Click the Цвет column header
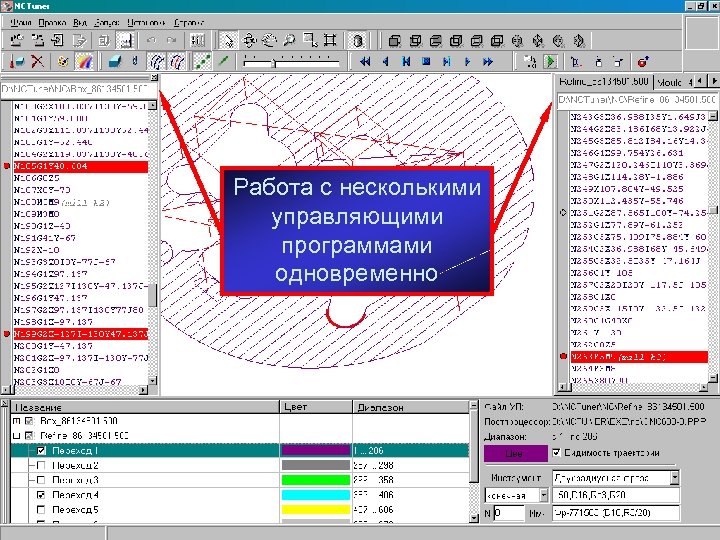 coord(316,407)
